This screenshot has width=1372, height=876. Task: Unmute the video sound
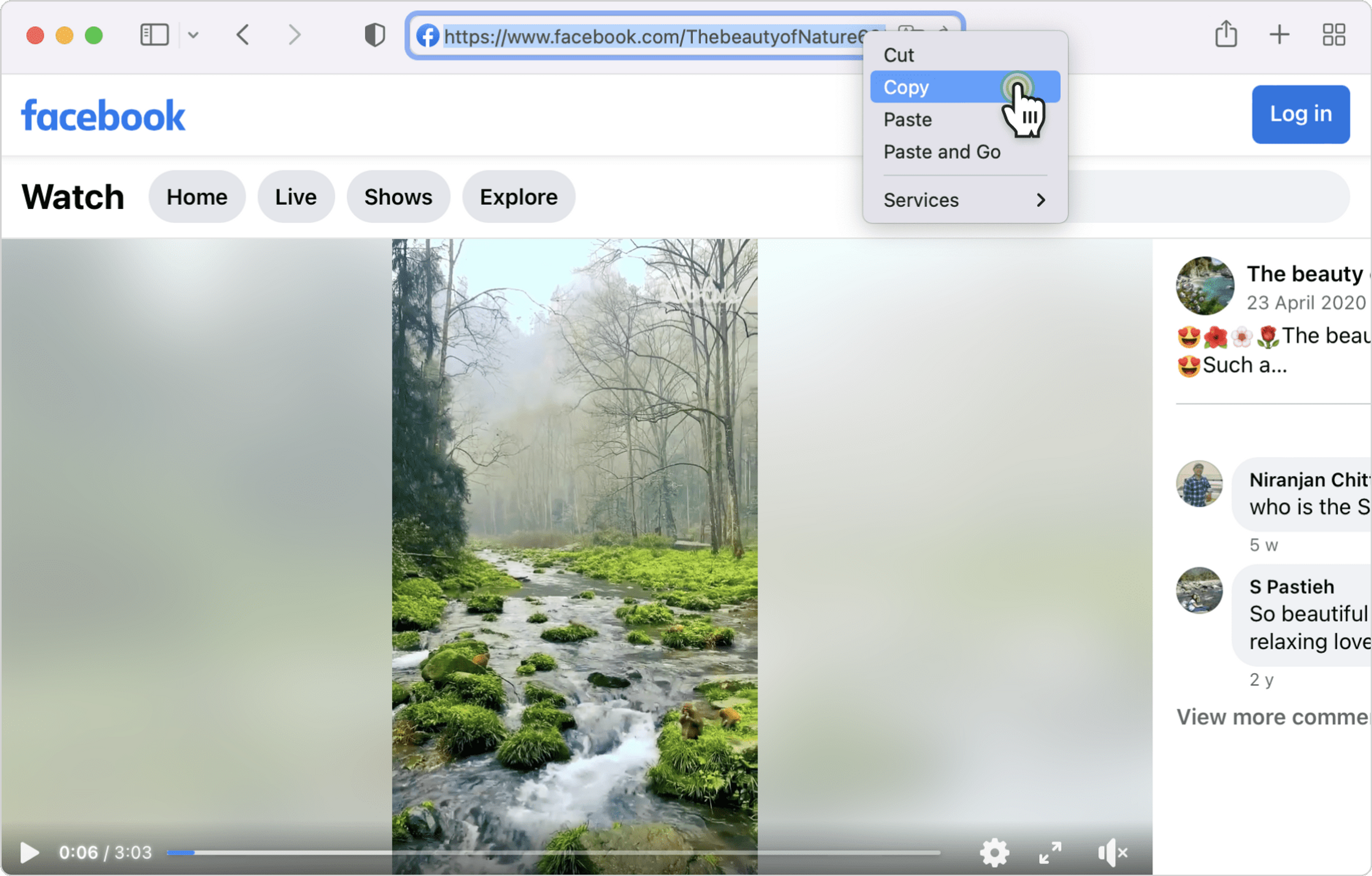tap(1112, 853)
